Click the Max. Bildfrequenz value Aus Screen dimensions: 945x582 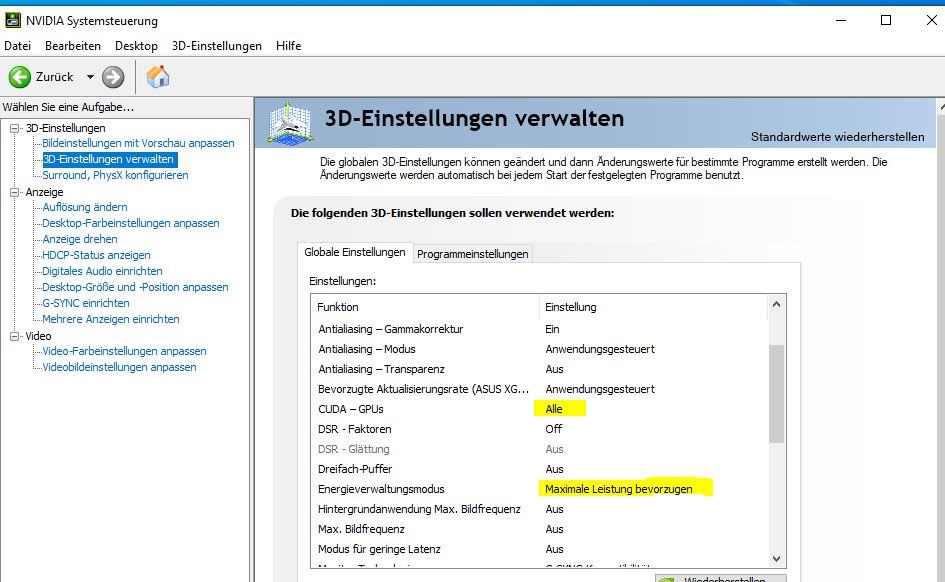pos(554,529)
